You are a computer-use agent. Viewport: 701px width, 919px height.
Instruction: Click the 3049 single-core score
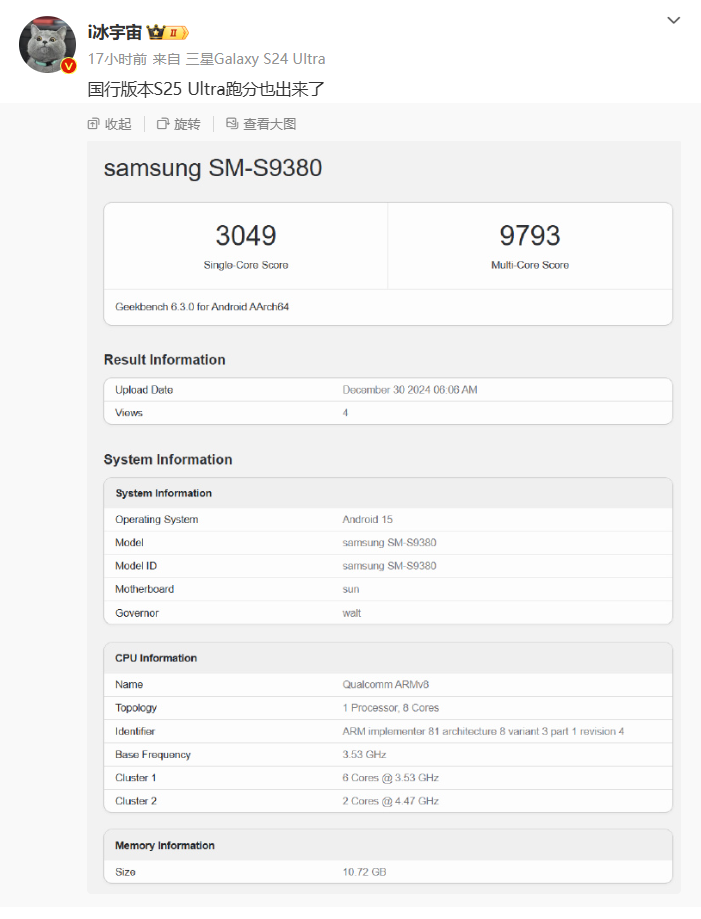(x=246, y=236)
